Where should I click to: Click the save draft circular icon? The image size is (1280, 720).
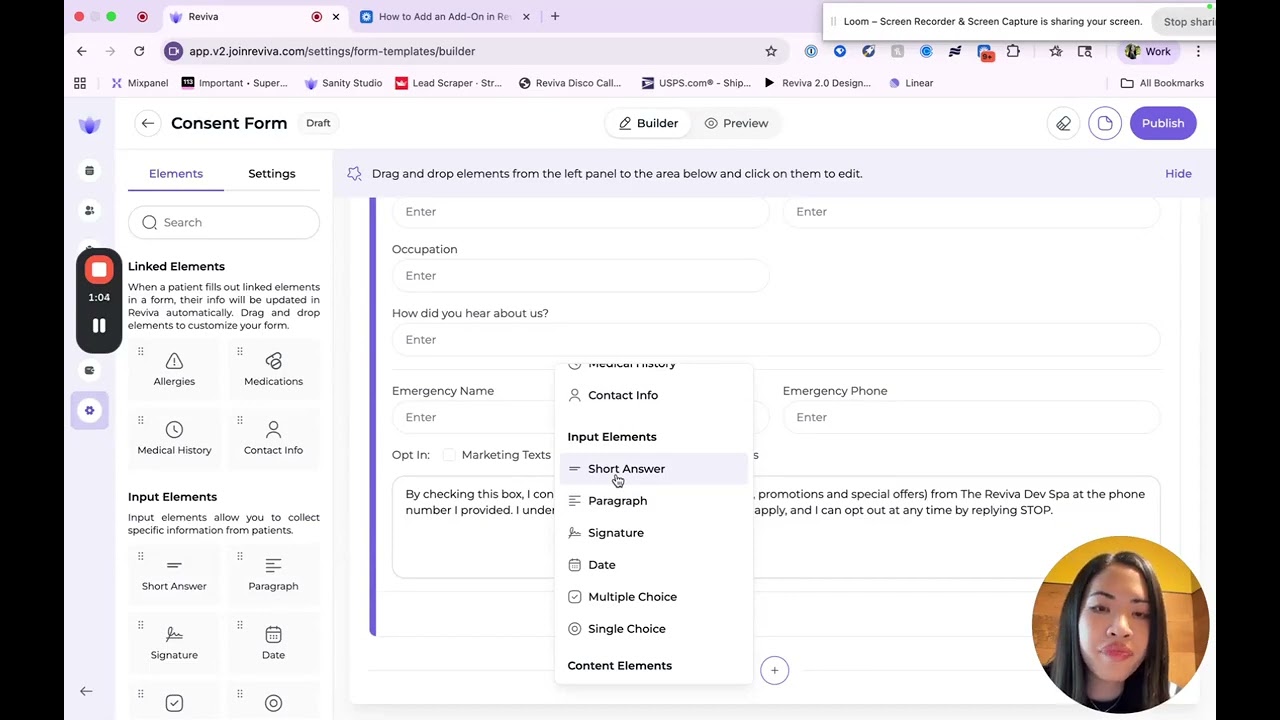pos(1105,123)
